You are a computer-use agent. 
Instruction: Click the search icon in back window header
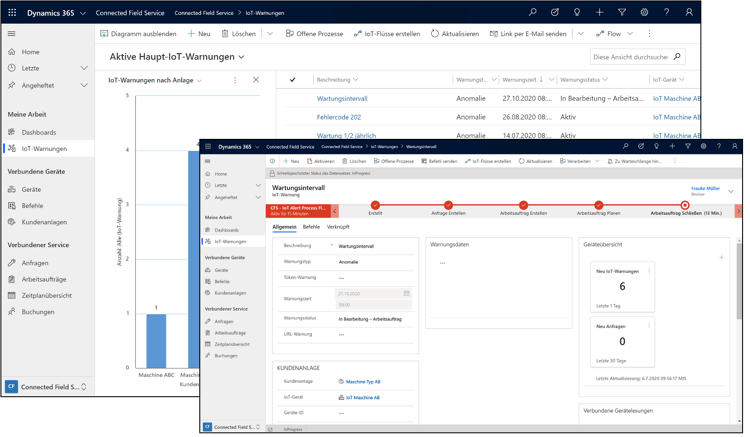click(x=532, y=13)
